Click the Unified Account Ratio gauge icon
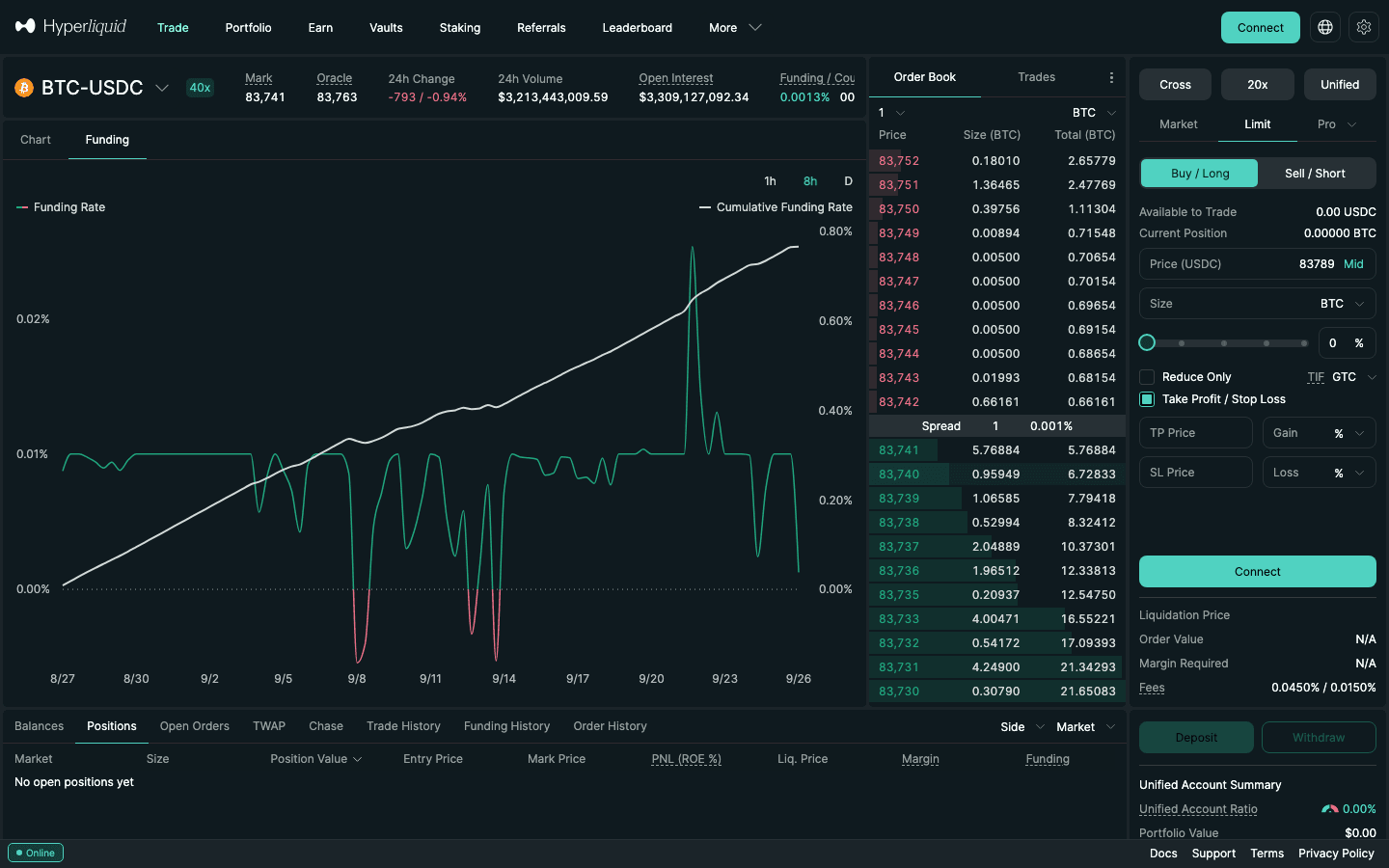This screenshot has height=868, width=1389. 1330,809
